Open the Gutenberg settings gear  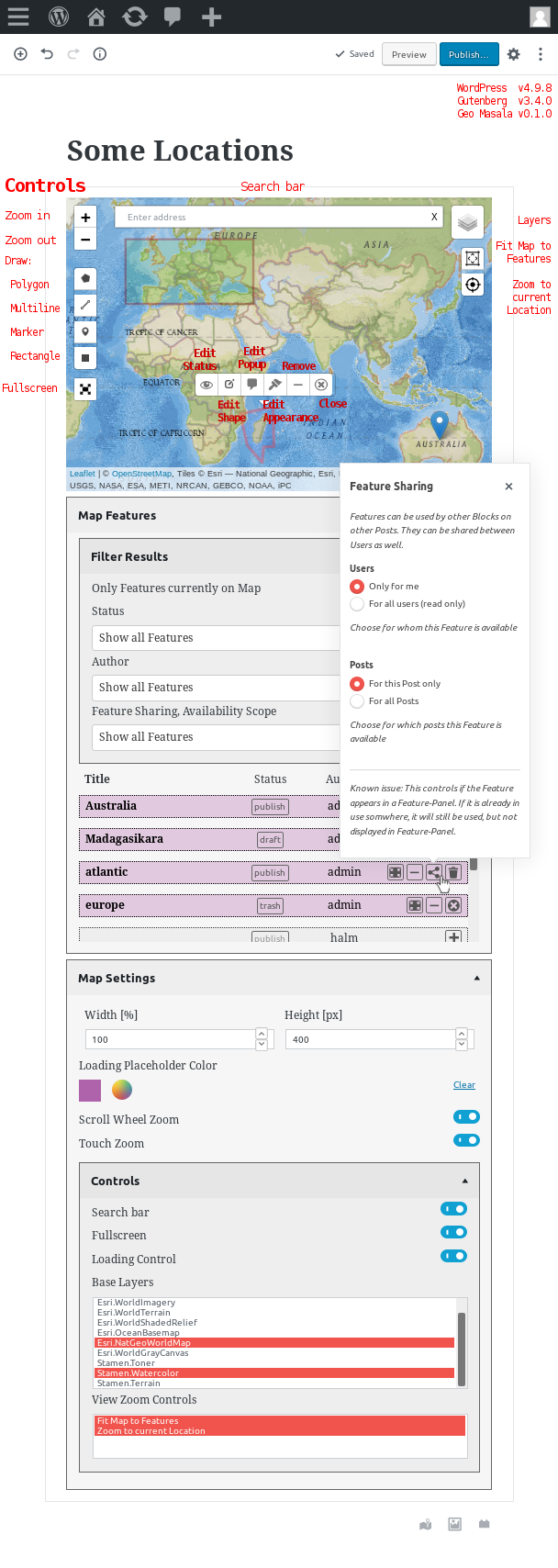[x=514, y=54]
